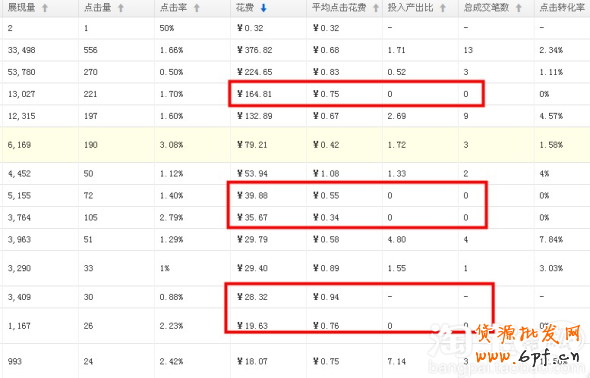Sort by 展现量 using arrow icon
Image resolution: width=590 pixels, height=378 pixels.
tap(45, 8)
